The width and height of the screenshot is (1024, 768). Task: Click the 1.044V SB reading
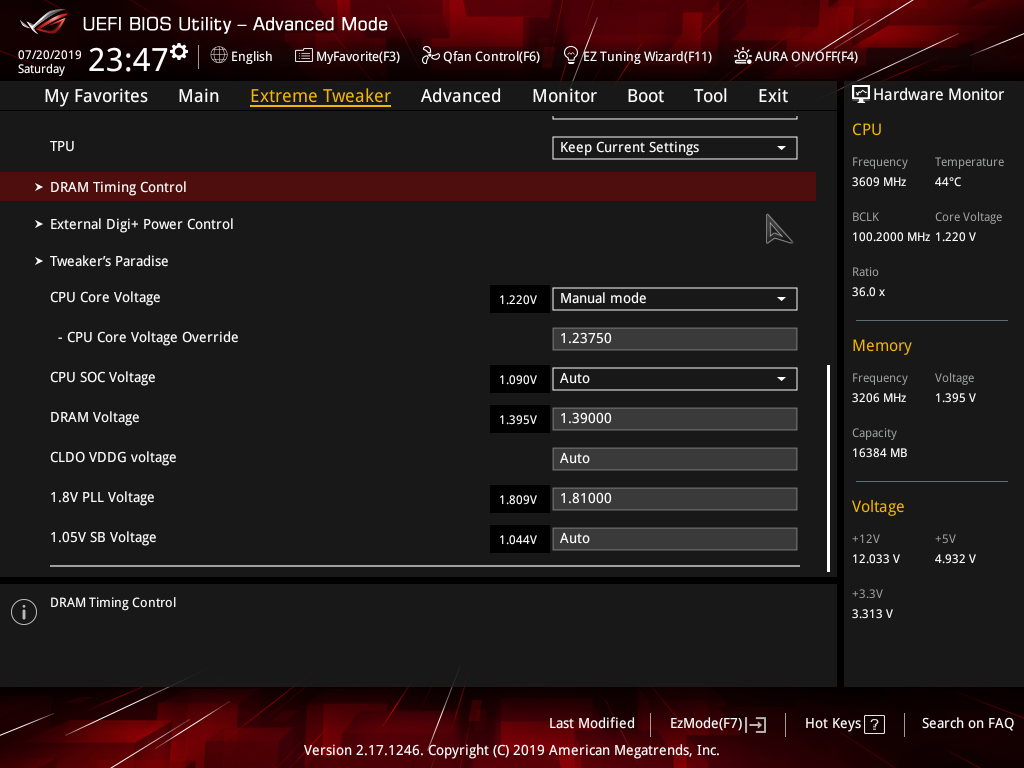(519, 539)
